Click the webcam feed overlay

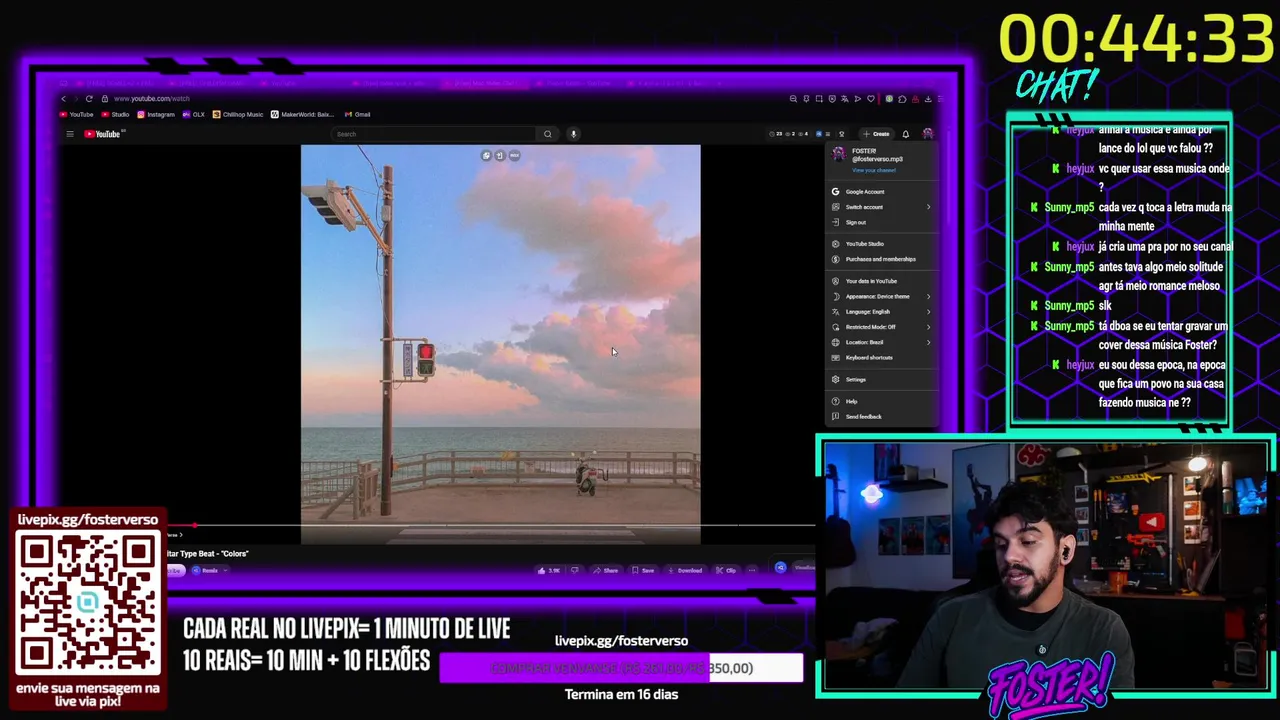(x=1045, y=568)
